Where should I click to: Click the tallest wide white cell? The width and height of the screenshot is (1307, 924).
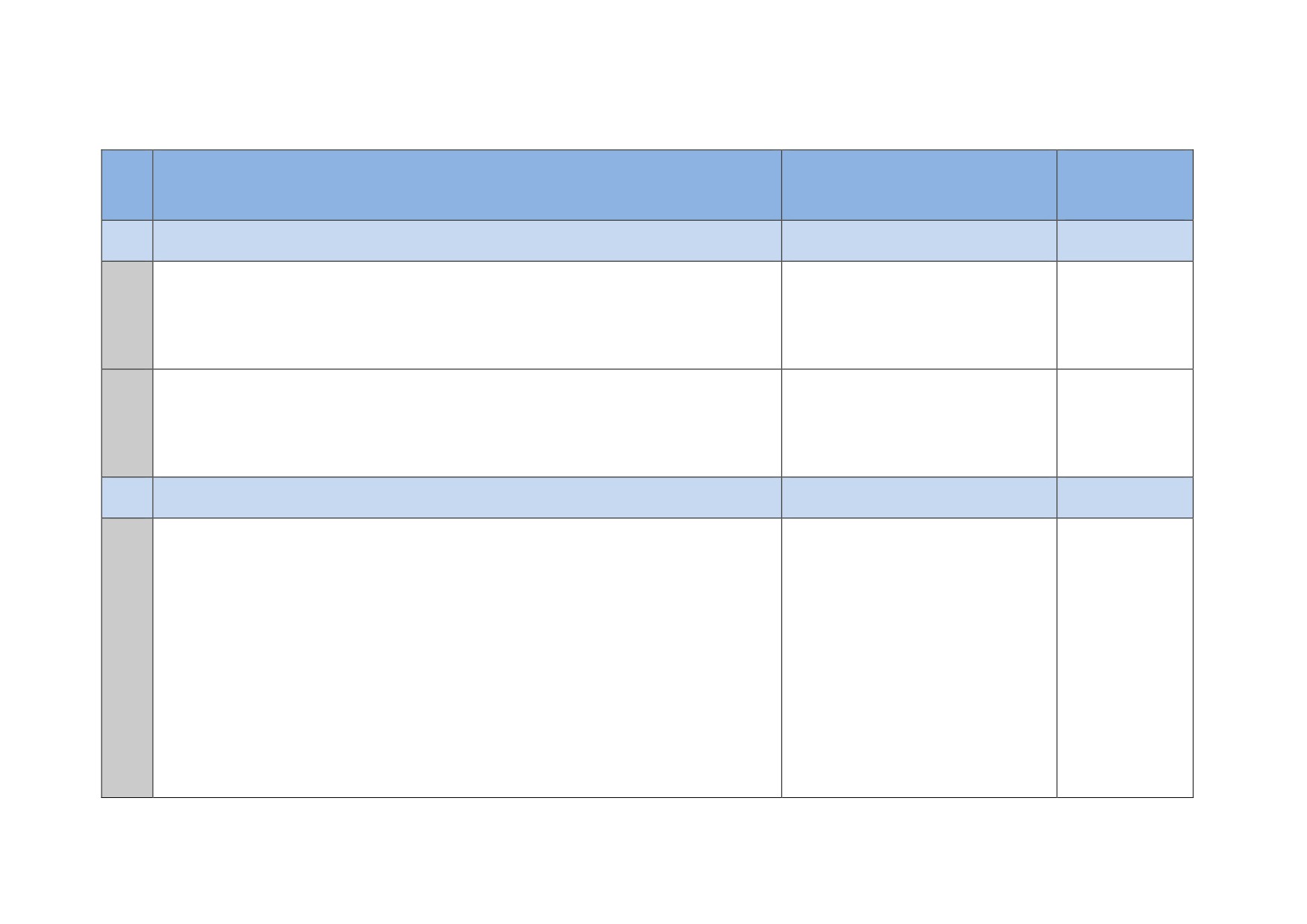pyautogui.click(x=467, y=658)
